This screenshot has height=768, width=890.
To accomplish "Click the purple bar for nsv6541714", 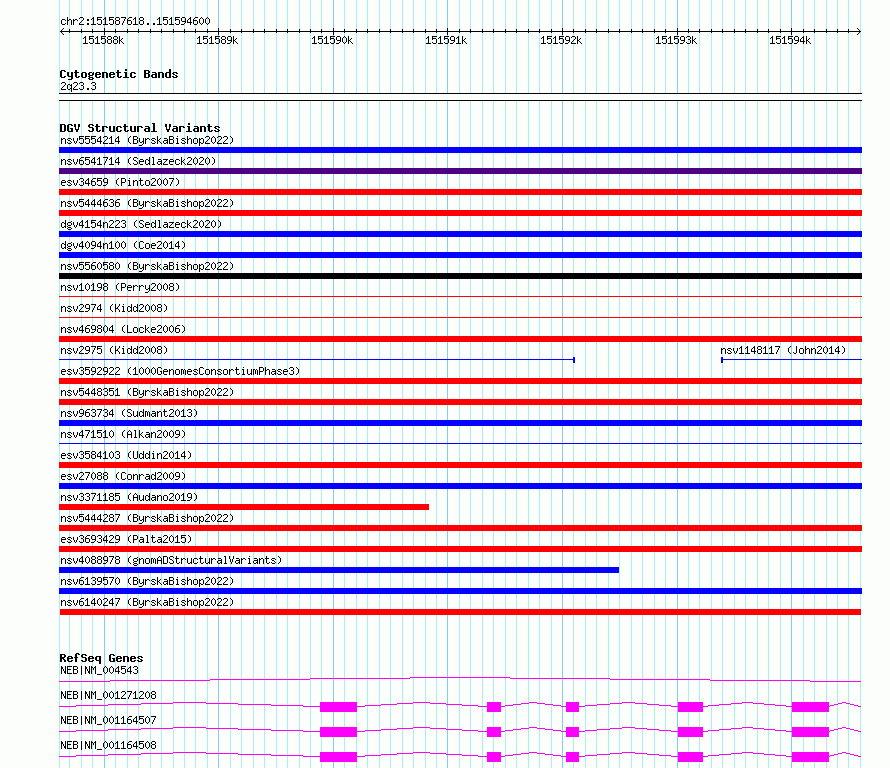I will pos(460,171).
